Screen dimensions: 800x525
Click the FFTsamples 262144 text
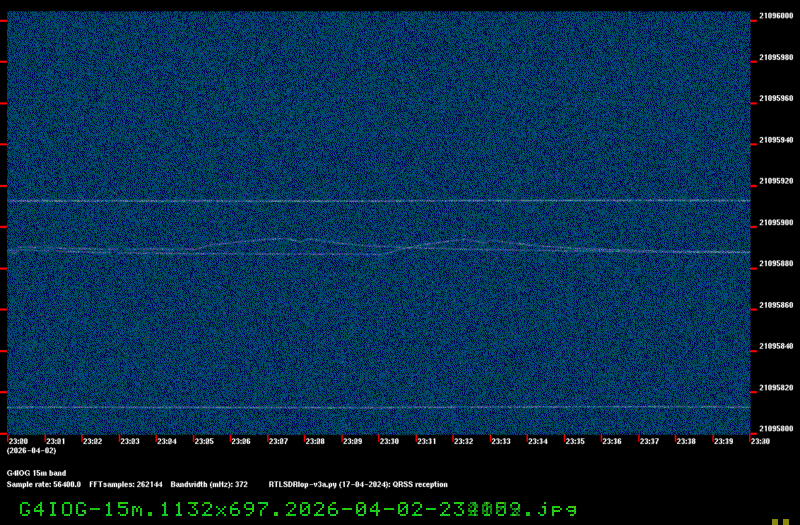[x=125, y=484]
